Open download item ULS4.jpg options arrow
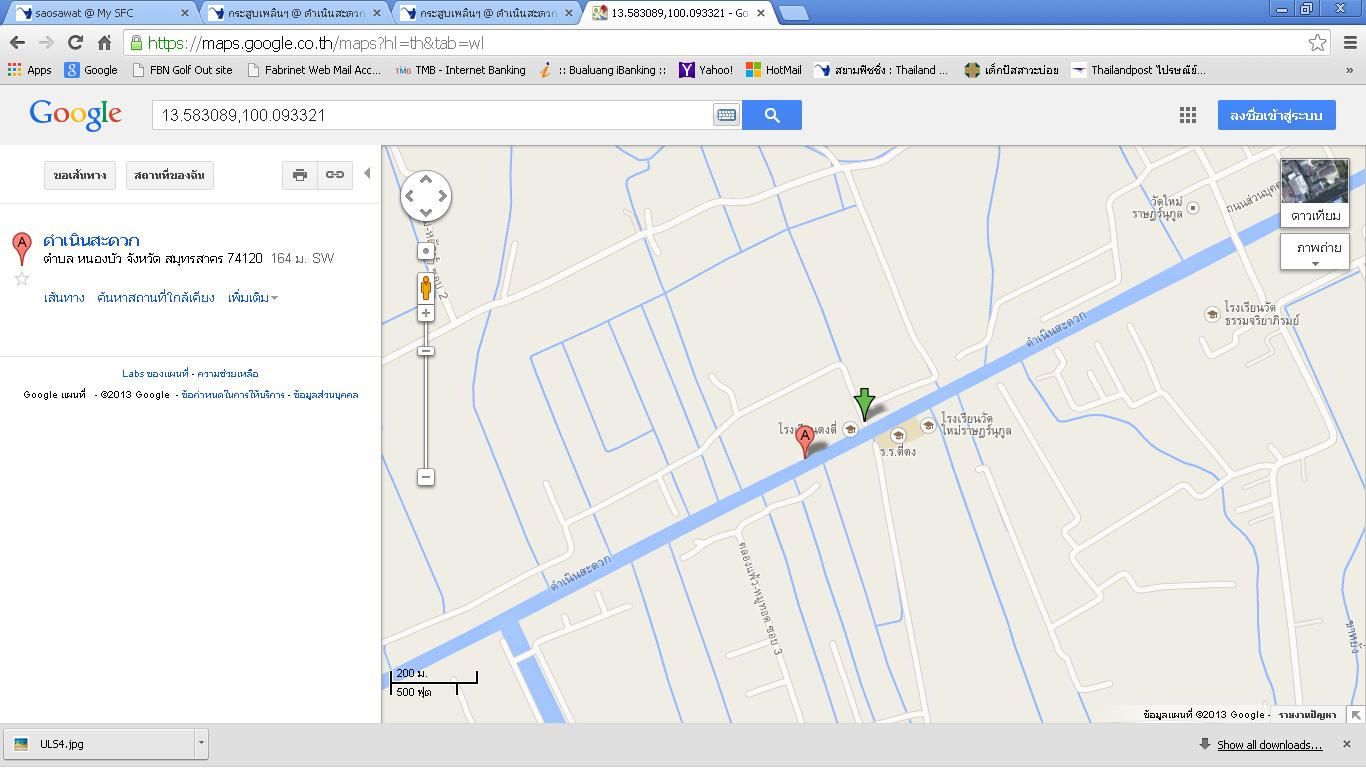This screenshot has width=1366, height=768. click(201, 744)
